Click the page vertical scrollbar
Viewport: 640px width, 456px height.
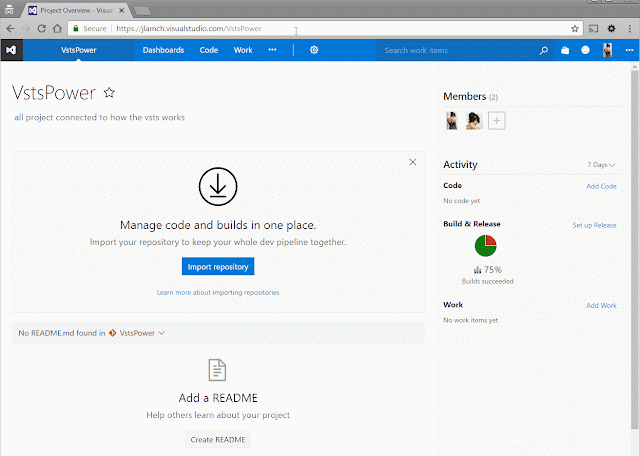(634, 249)
